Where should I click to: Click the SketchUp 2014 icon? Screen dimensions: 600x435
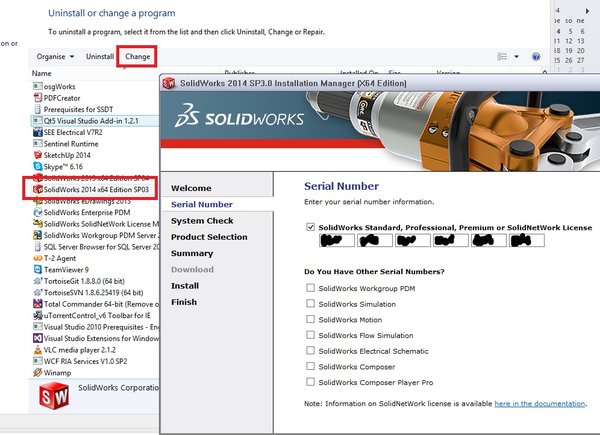click(38, 155)
